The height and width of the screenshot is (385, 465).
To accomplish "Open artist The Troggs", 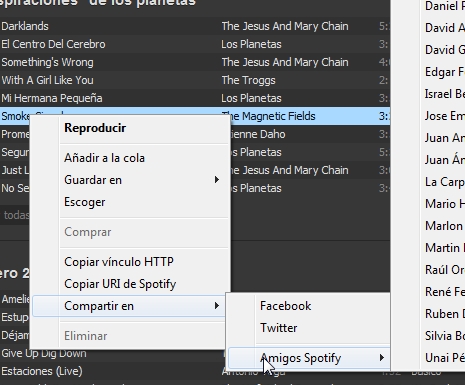I will point(249,80).
